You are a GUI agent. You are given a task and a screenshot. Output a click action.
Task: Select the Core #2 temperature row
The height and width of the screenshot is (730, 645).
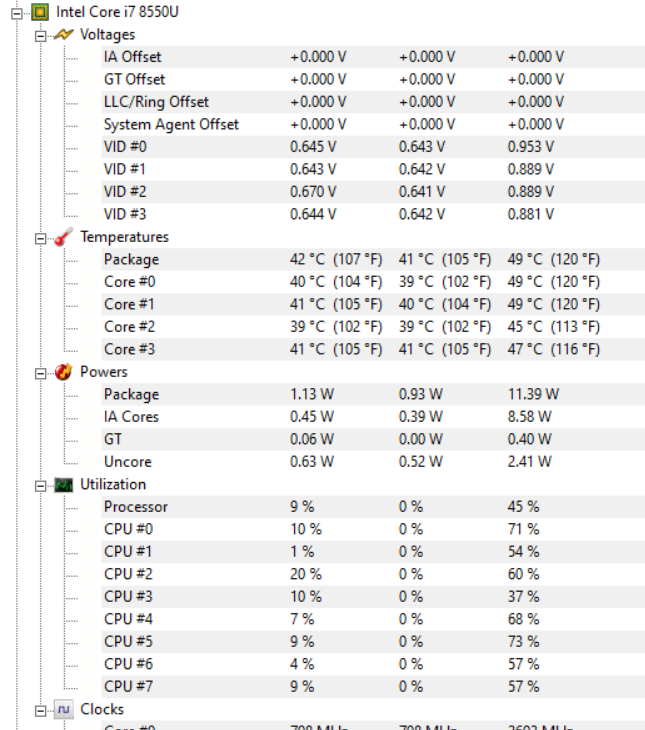pyautogui.click(x=373, y=327)
